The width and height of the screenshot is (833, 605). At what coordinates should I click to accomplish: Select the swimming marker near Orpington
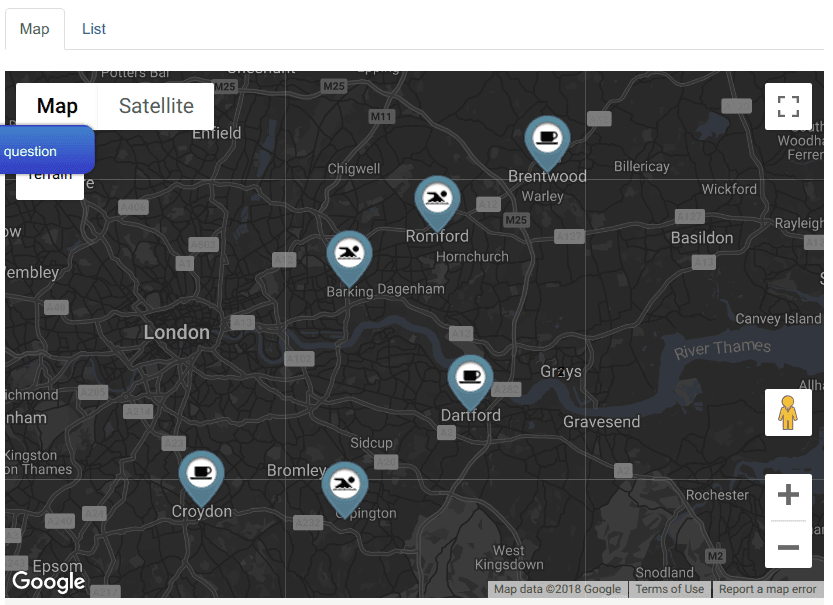(345, 488)
